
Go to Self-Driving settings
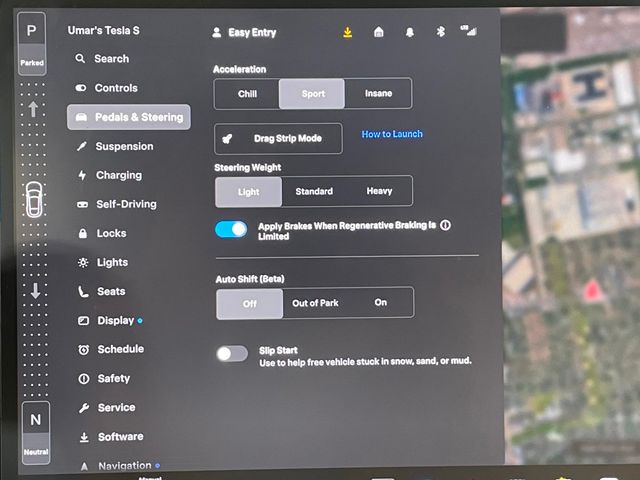pos(117,204)
